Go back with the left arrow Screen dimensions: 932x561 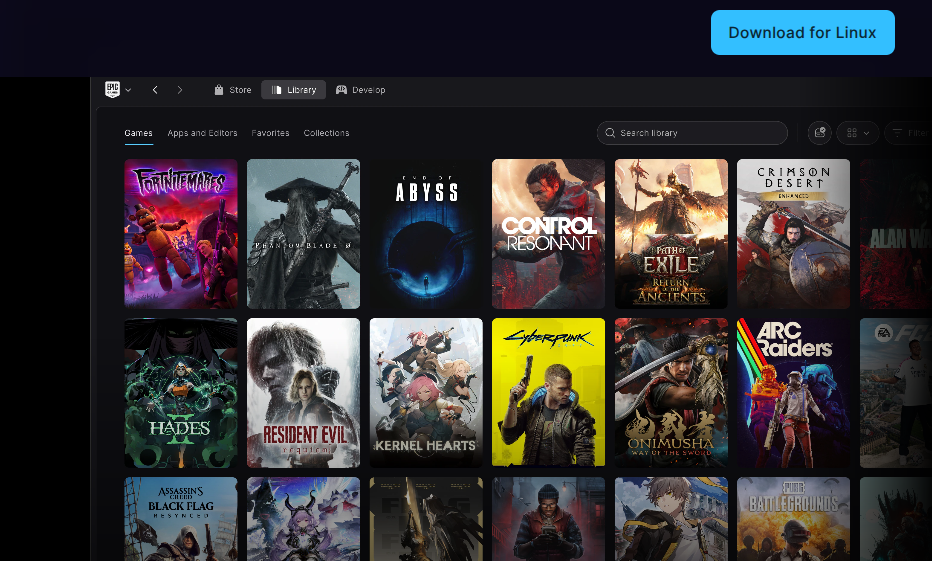pyautogui.click(x=155, y=90)
